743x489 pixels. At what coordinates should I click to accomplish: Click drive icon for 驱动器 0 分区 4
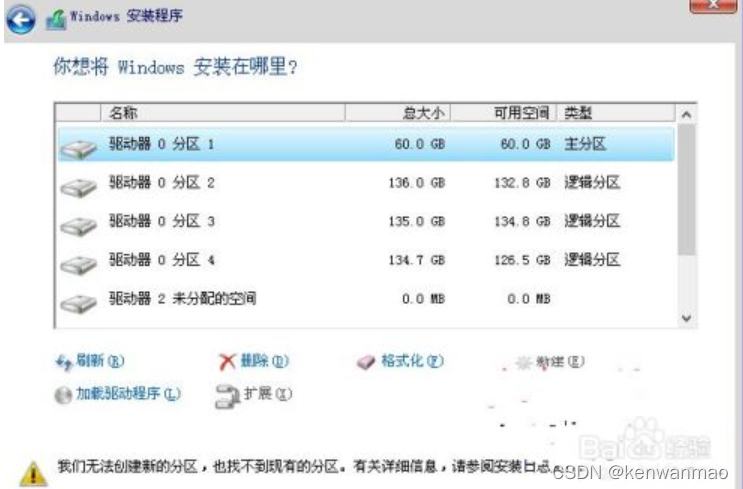pos(79,265)
